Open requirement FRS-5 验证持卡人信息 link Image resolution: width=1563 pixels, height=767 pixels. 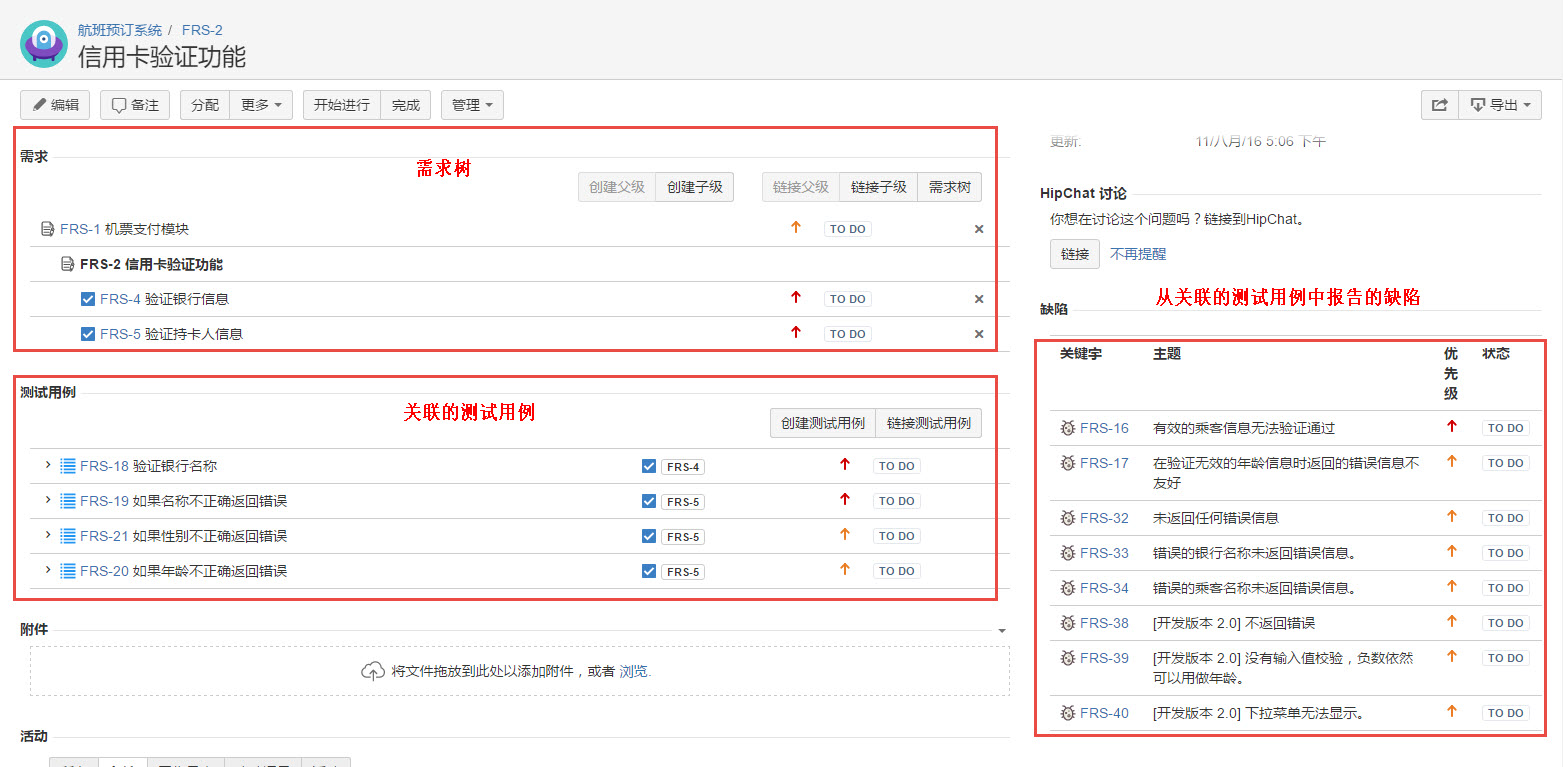pyautogui.click(x=171, y=334)
